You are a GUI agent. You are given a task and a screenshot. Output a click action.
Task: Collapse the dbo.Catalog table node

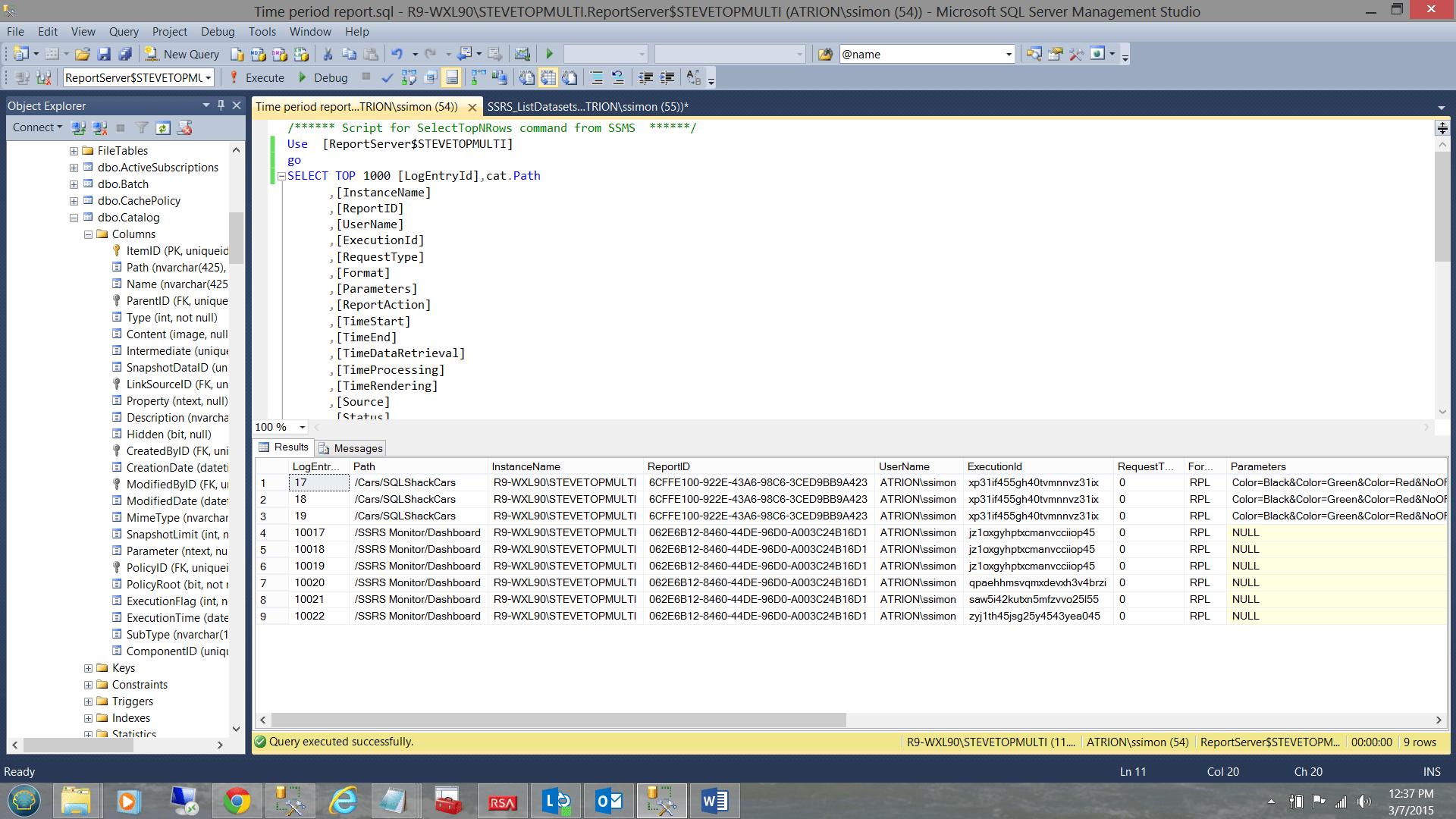point(74,218)
